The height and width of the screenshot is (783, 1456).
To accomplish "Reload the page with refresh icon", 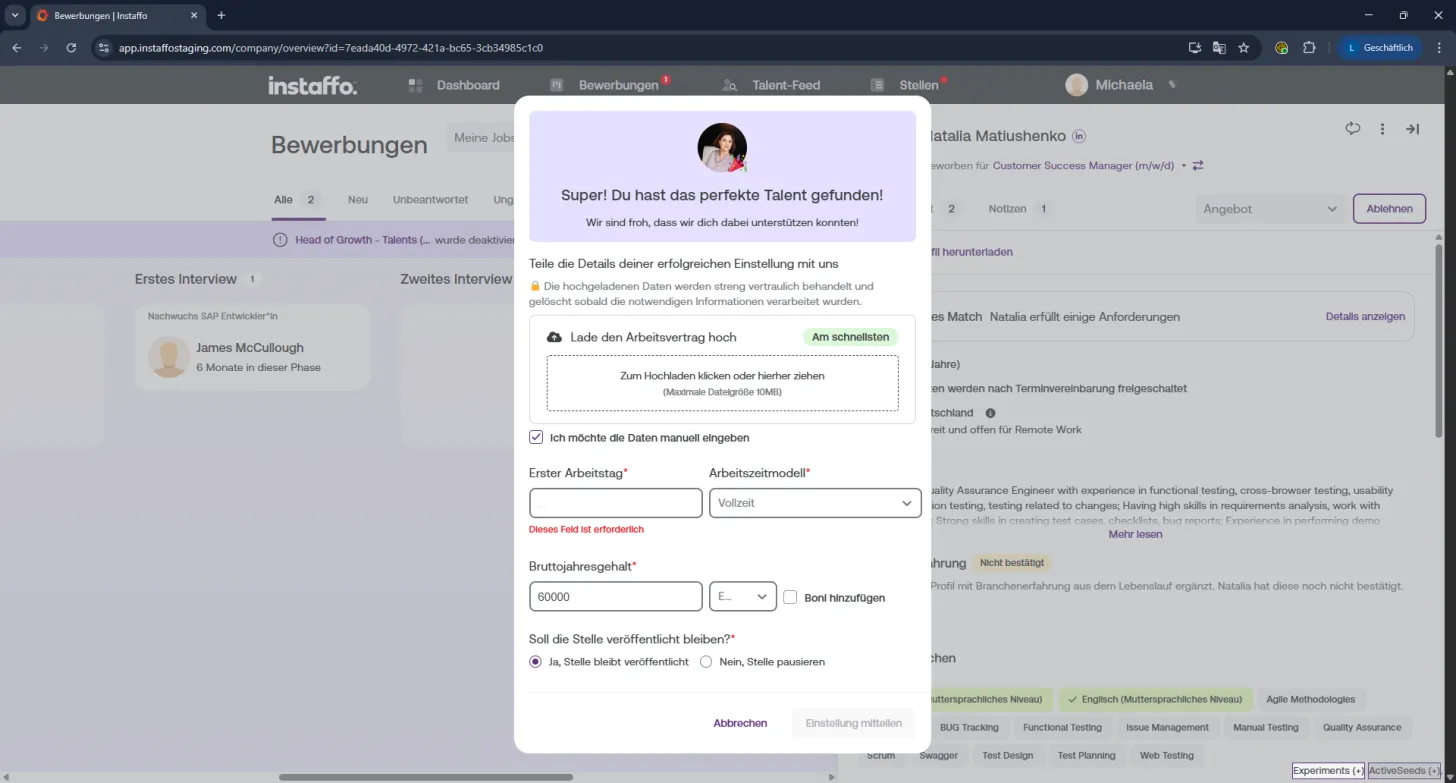I will [x=71, y=47].
